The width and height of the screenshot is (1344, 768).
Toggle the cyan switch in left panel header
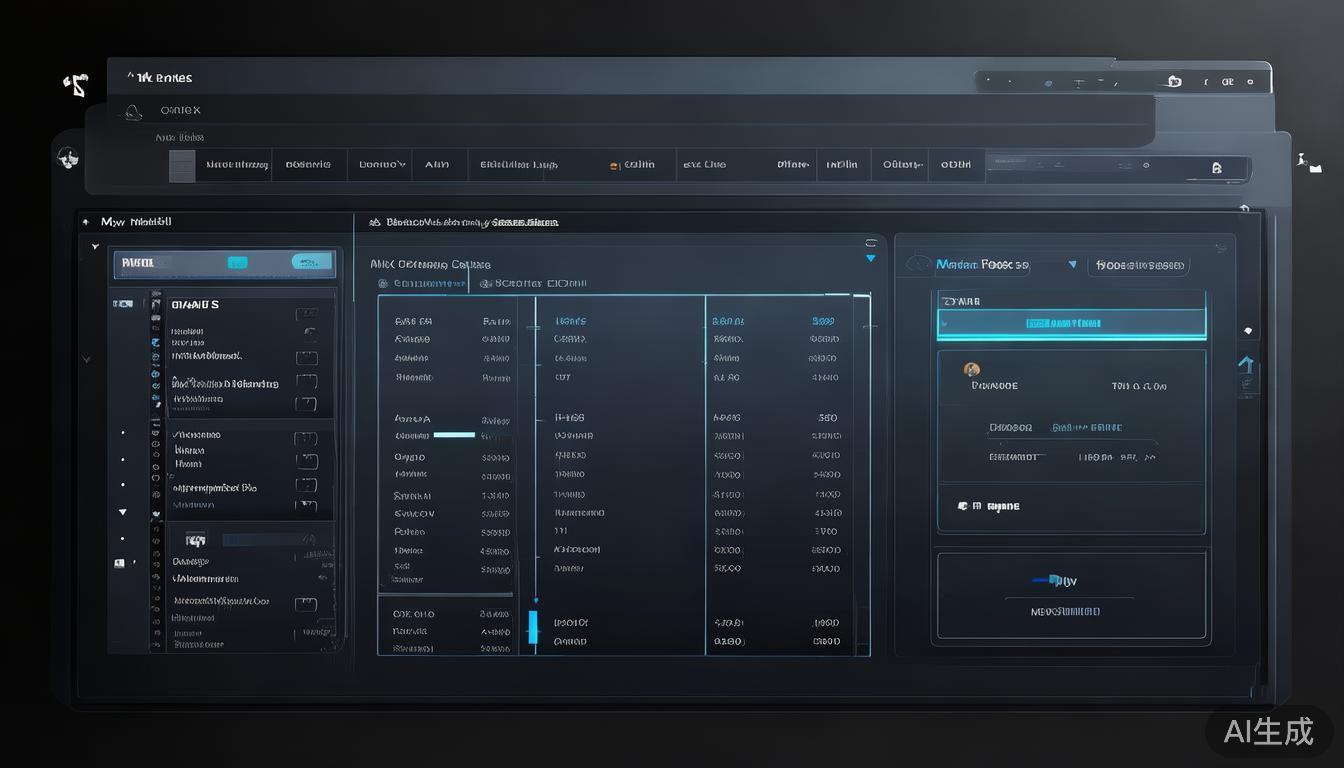coord(311,262)
